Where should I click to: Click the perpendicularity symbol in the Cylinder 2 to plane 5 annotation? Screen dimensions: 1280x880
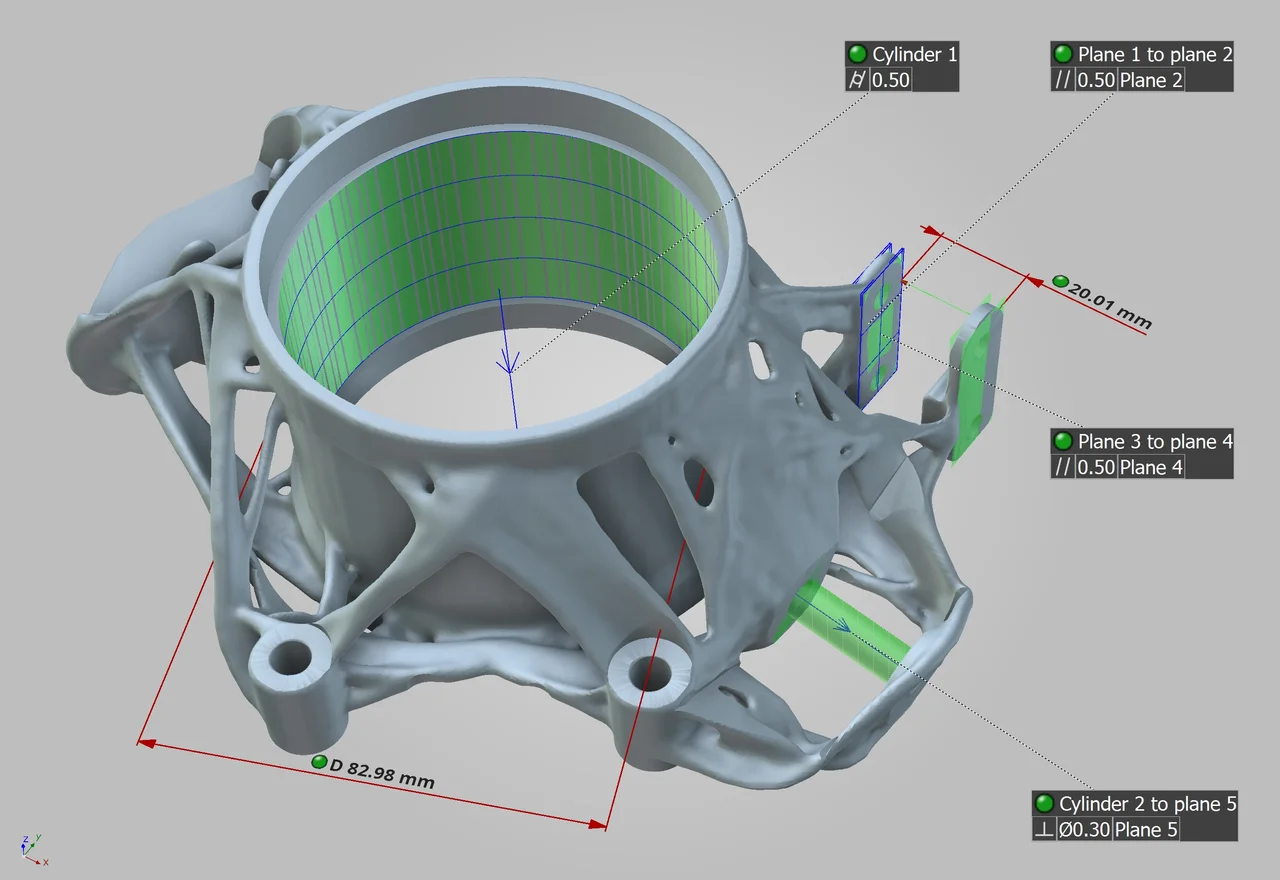point(1044,829)
